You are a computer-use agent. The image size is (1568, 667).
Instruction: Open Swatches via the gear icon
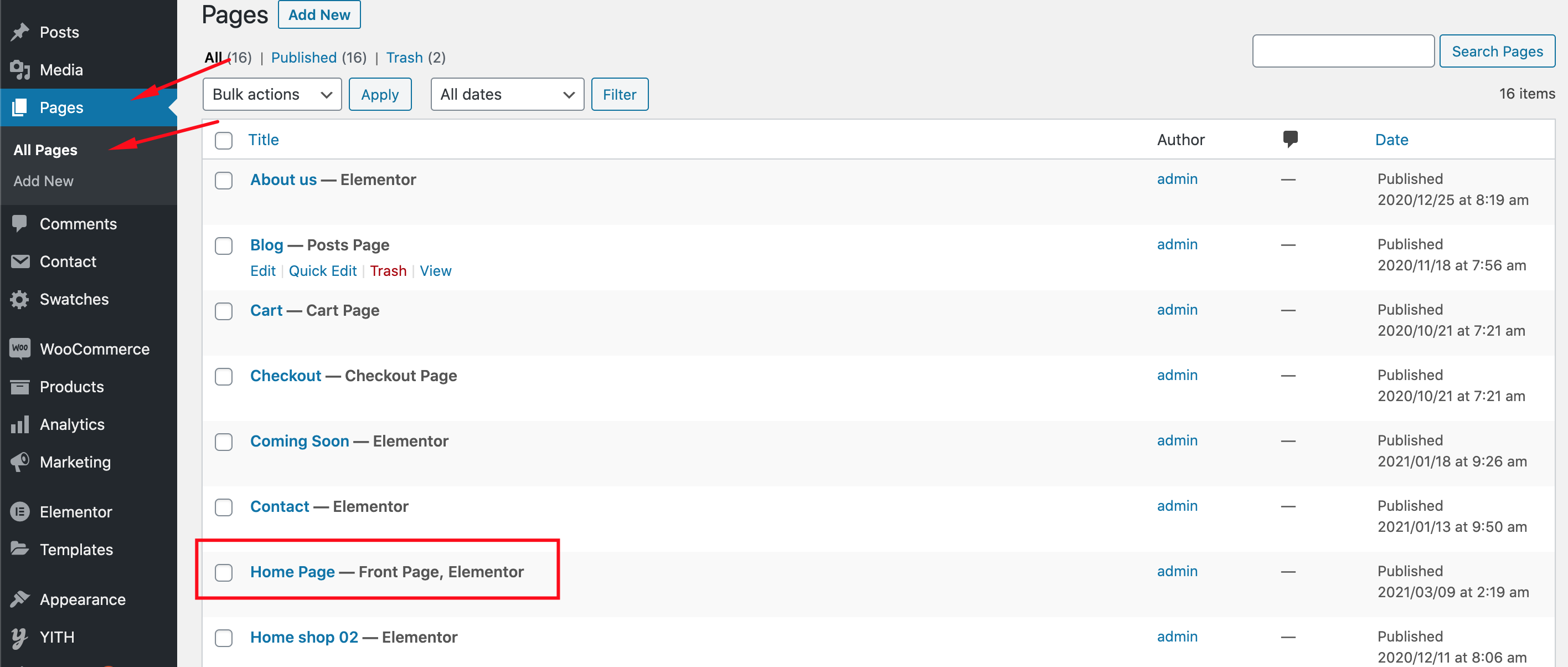coord(20,299)
